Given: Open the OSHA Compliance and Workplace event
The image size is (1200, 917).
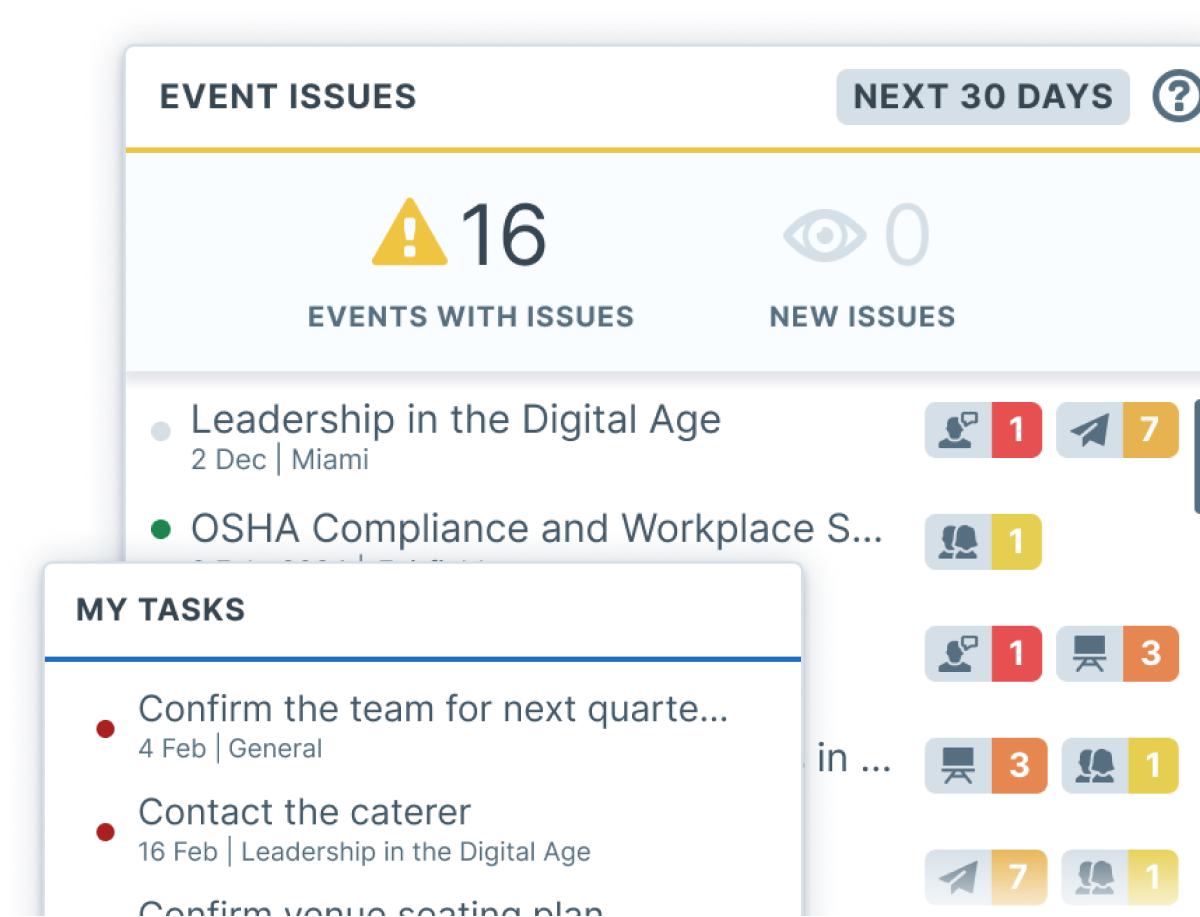Looking at the screenshot, I should point(536,528).
